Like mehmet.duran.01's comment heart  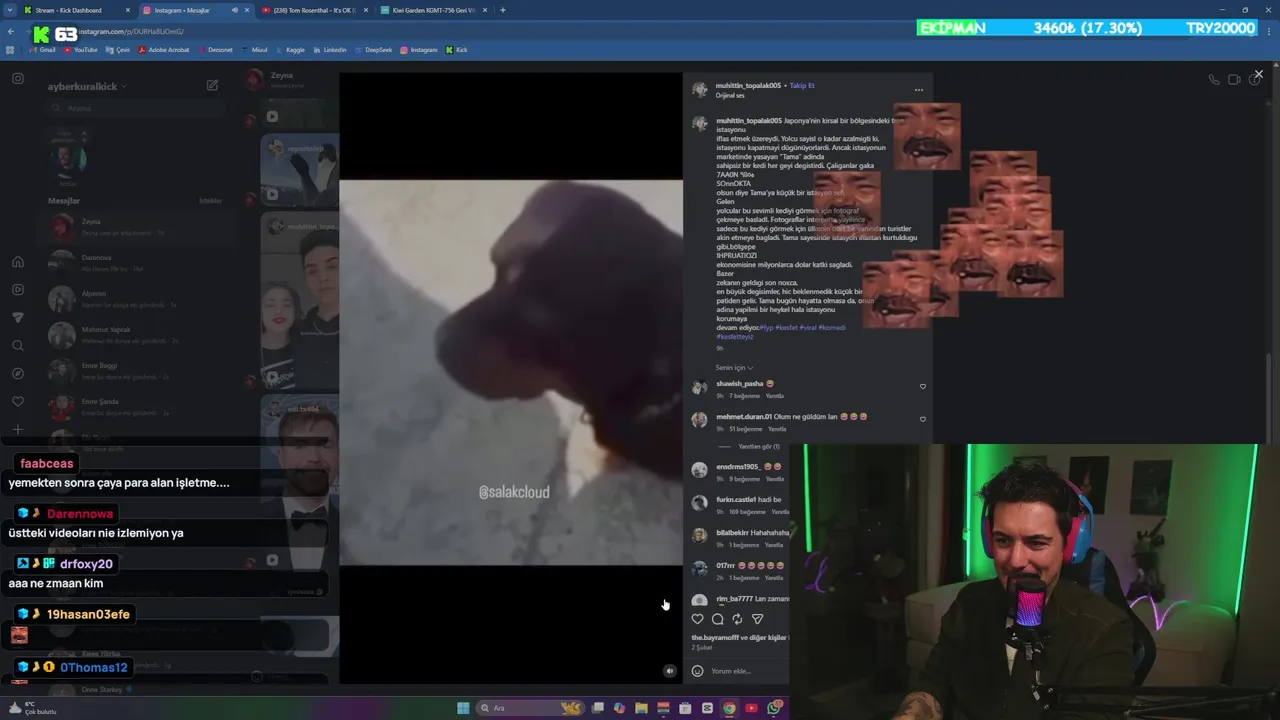[x=922, y=419]
